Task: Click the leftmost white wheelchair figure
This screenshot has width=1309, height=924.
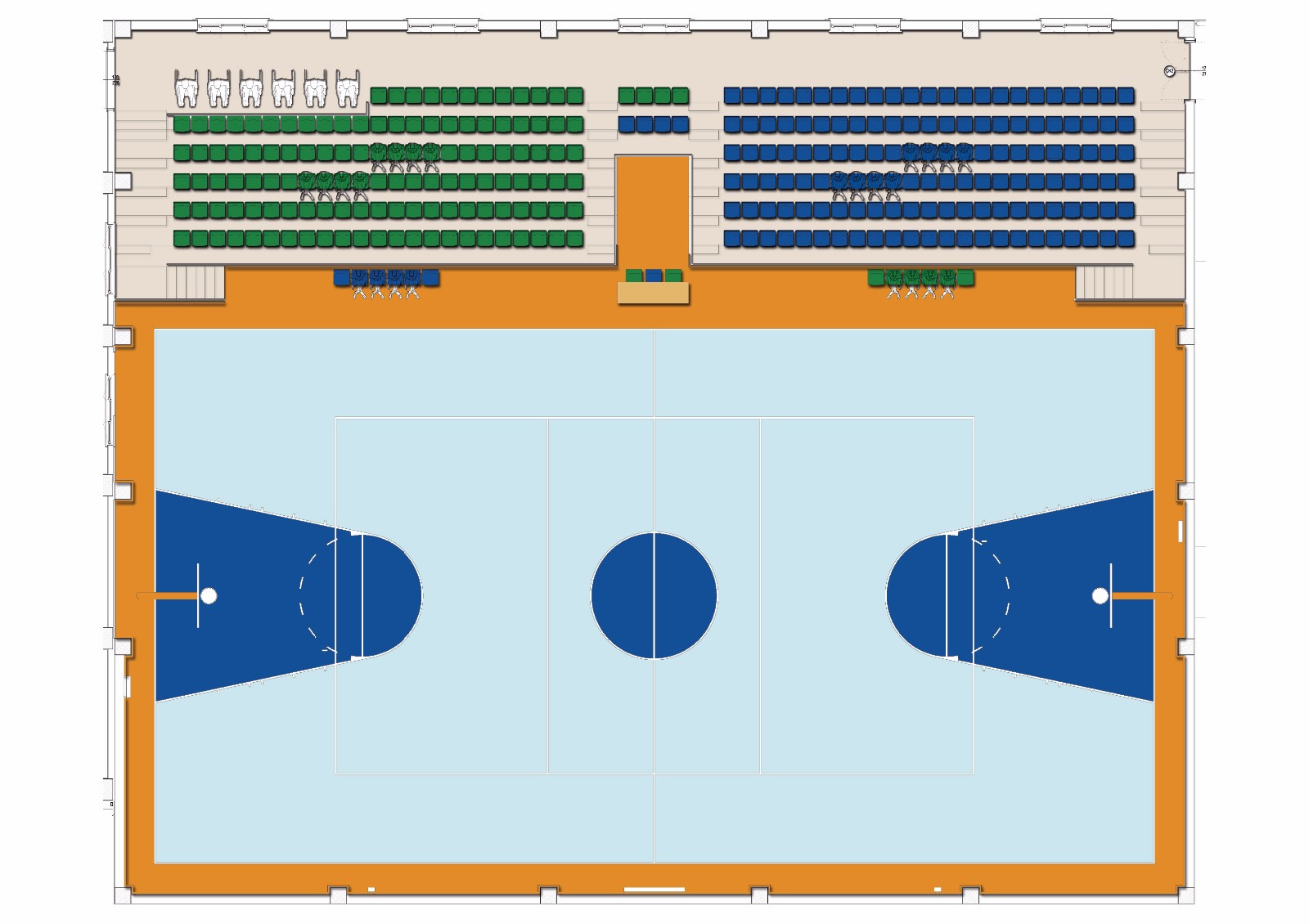Action: (x=187, y=88)
